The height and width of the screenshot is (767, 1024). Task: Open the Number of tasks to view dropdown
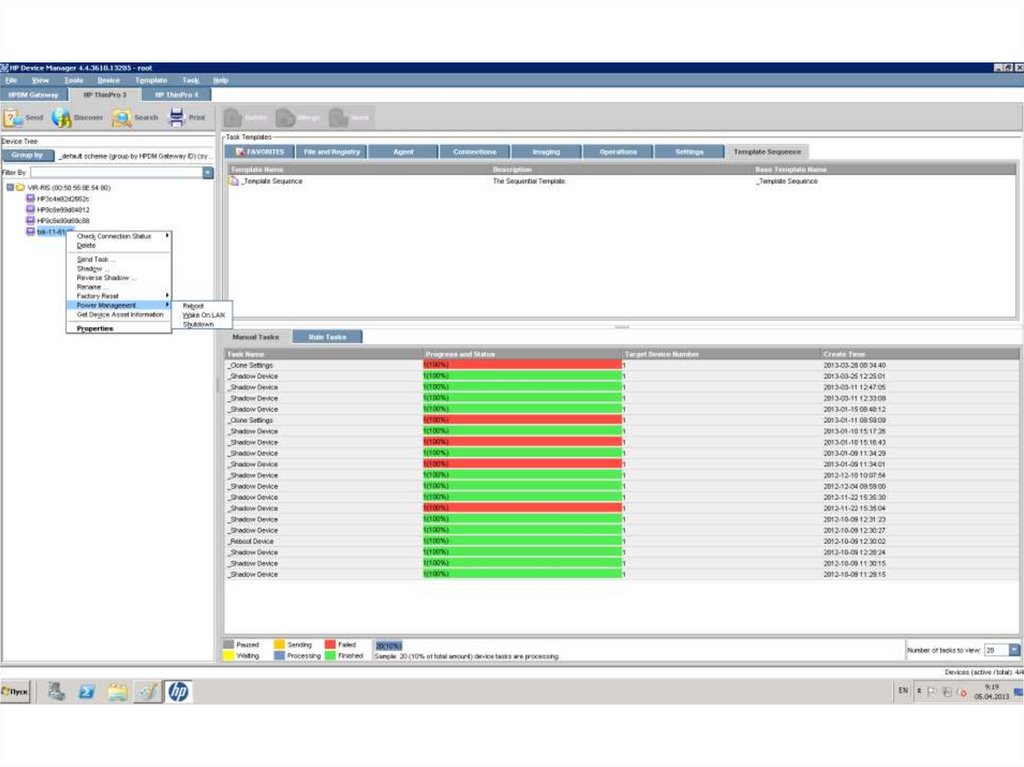[1014, 650]
